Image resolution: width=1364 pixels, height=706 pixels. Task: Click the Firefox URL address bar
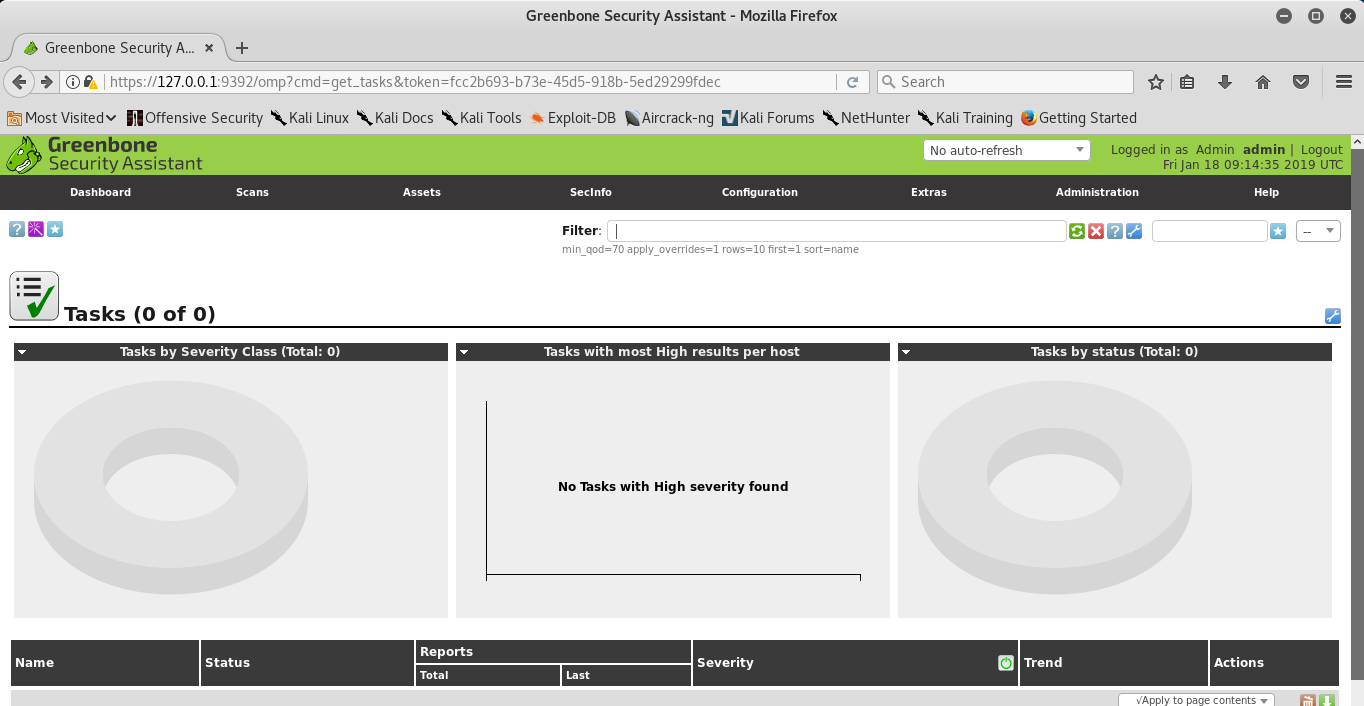(470, 82)
